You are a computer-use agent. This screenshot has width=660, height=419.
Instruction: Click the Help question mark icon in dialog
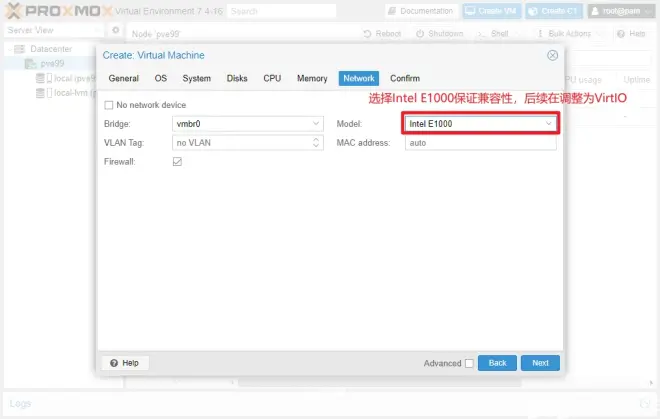pyautogui.click(x=114, y=363)
